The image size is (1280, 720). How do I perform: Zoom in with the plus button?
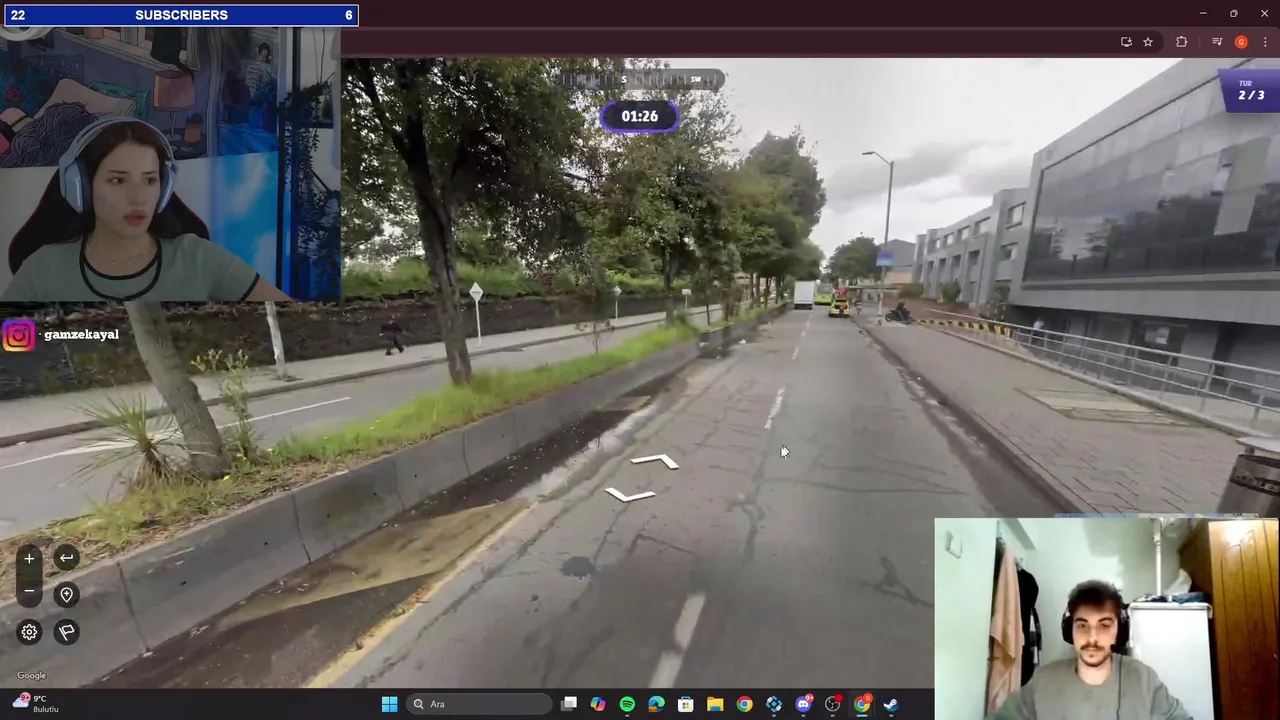[x=29, y=558]
